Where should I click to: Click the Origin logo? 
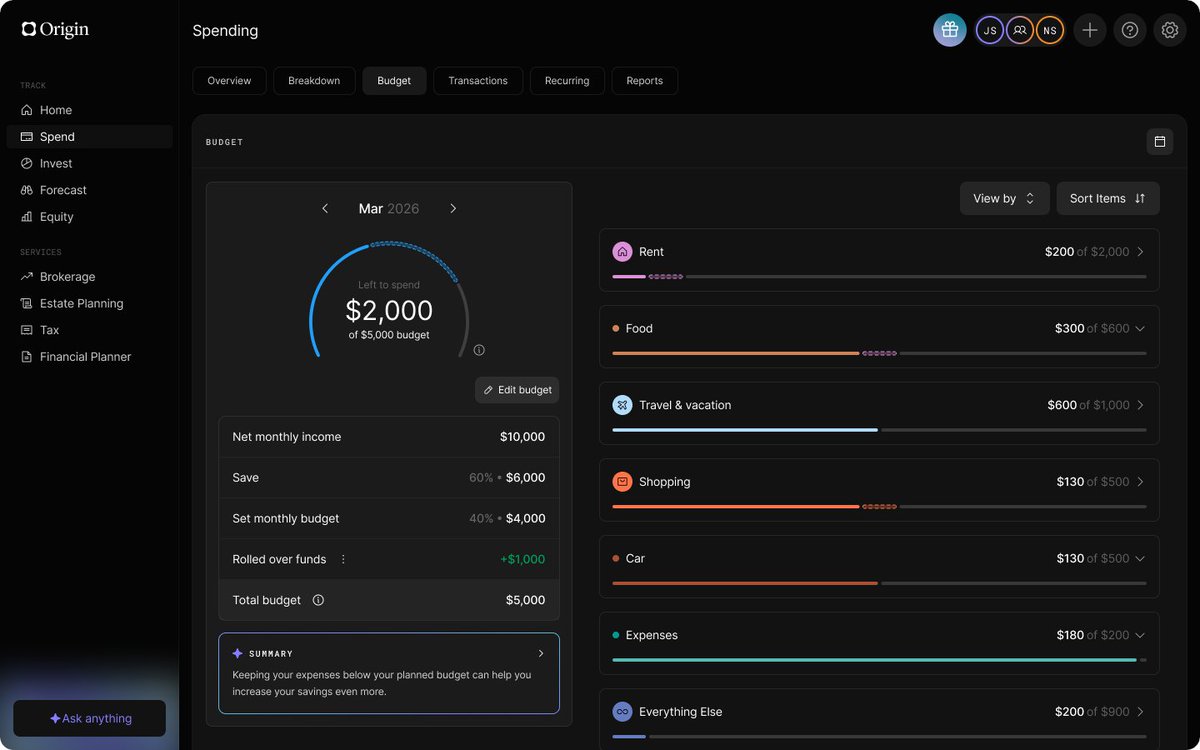(55, 30)
